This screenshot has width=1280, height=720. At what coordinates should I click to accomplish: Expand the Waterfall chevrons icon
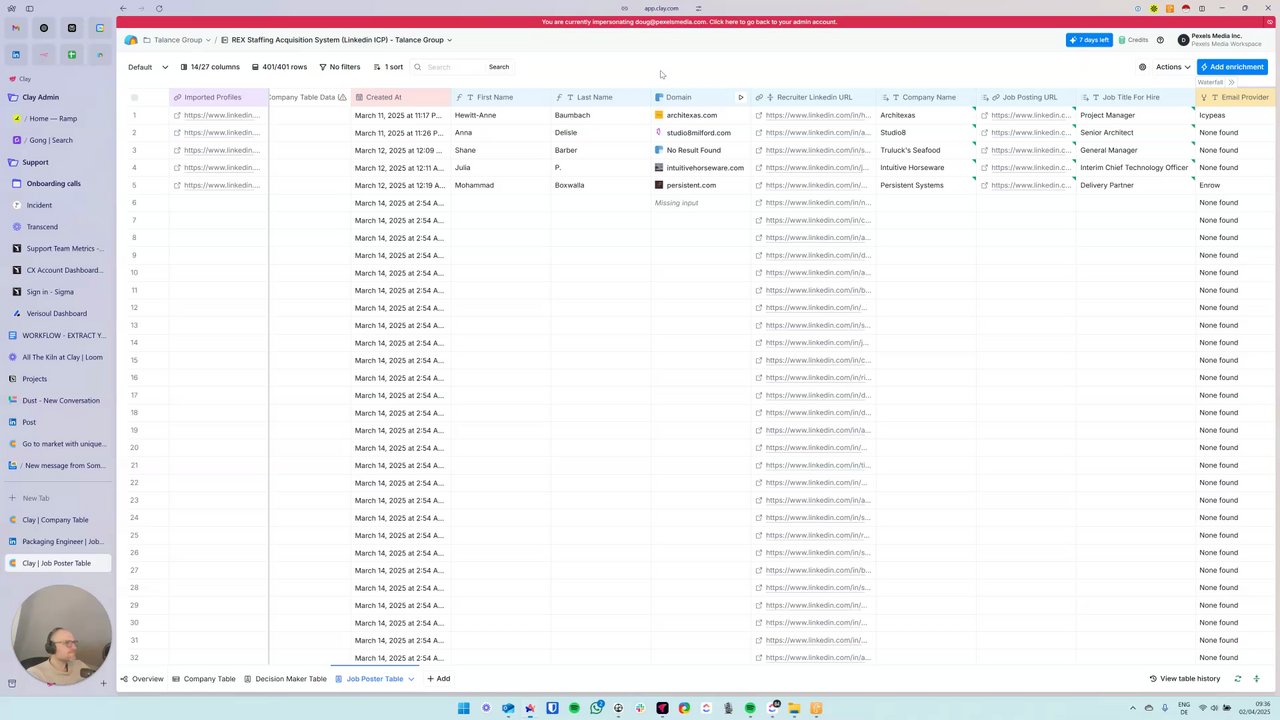click(x=1231, y=82)
